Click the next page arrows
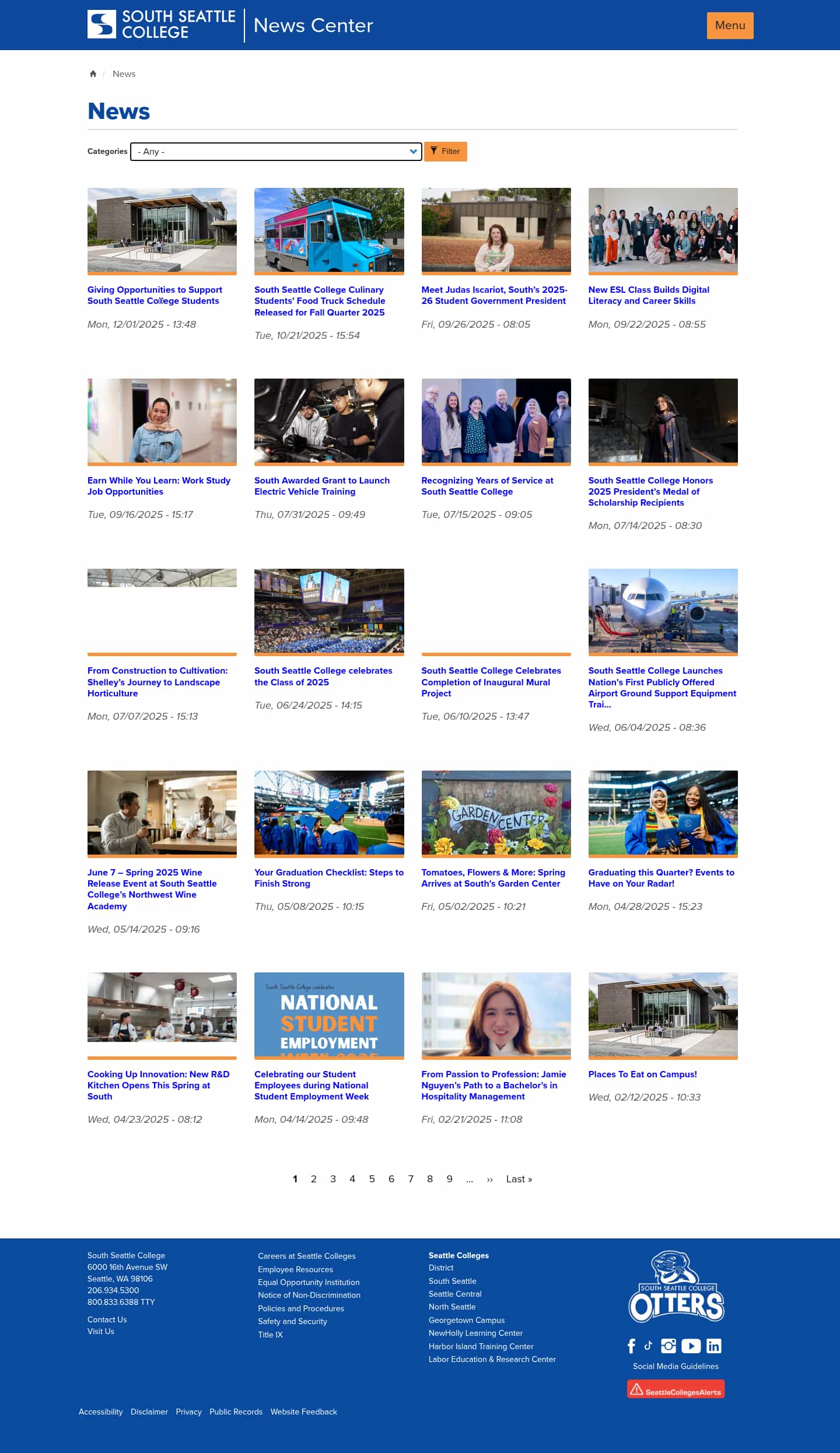Image resolution: width=840 pixels, height=1453 pixels. coord(489,1179)
